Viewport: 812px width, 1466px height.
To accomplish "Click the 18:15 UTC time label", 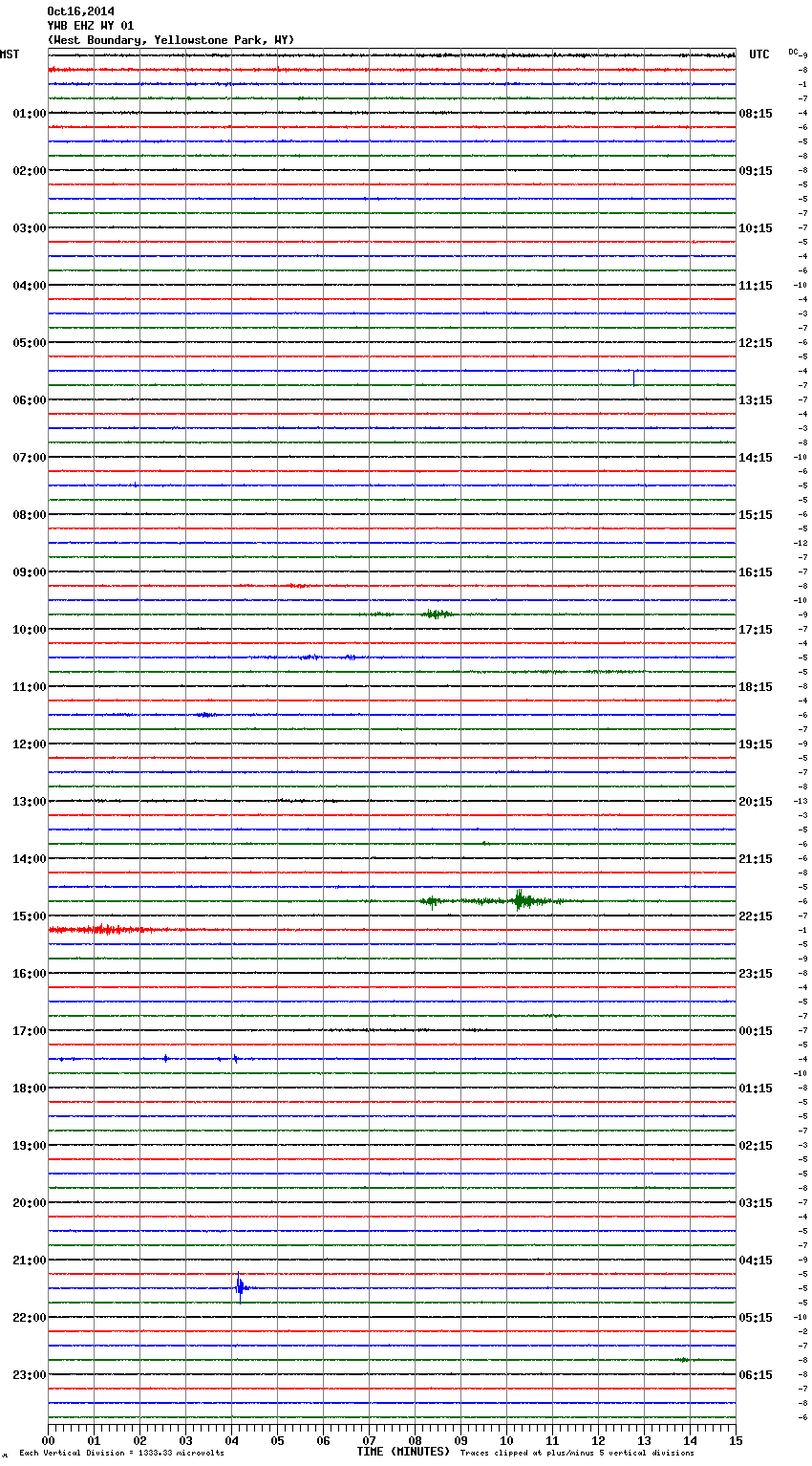I will click(756, 687).
